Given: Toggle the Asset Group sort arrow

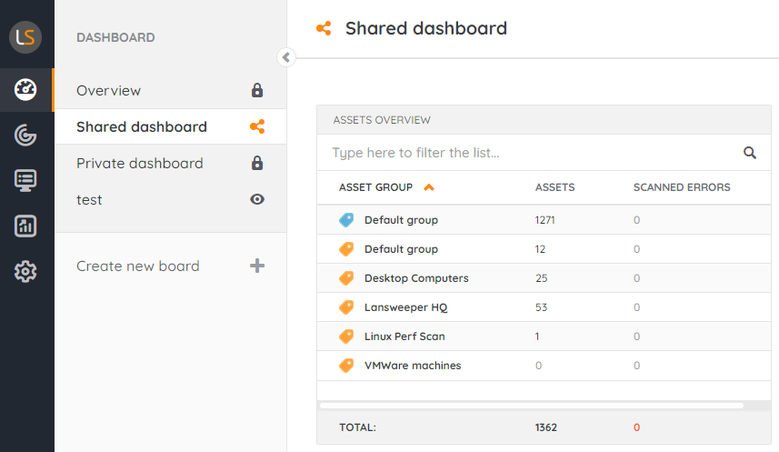Looking at the screenshot, I should tap(429, 187).
